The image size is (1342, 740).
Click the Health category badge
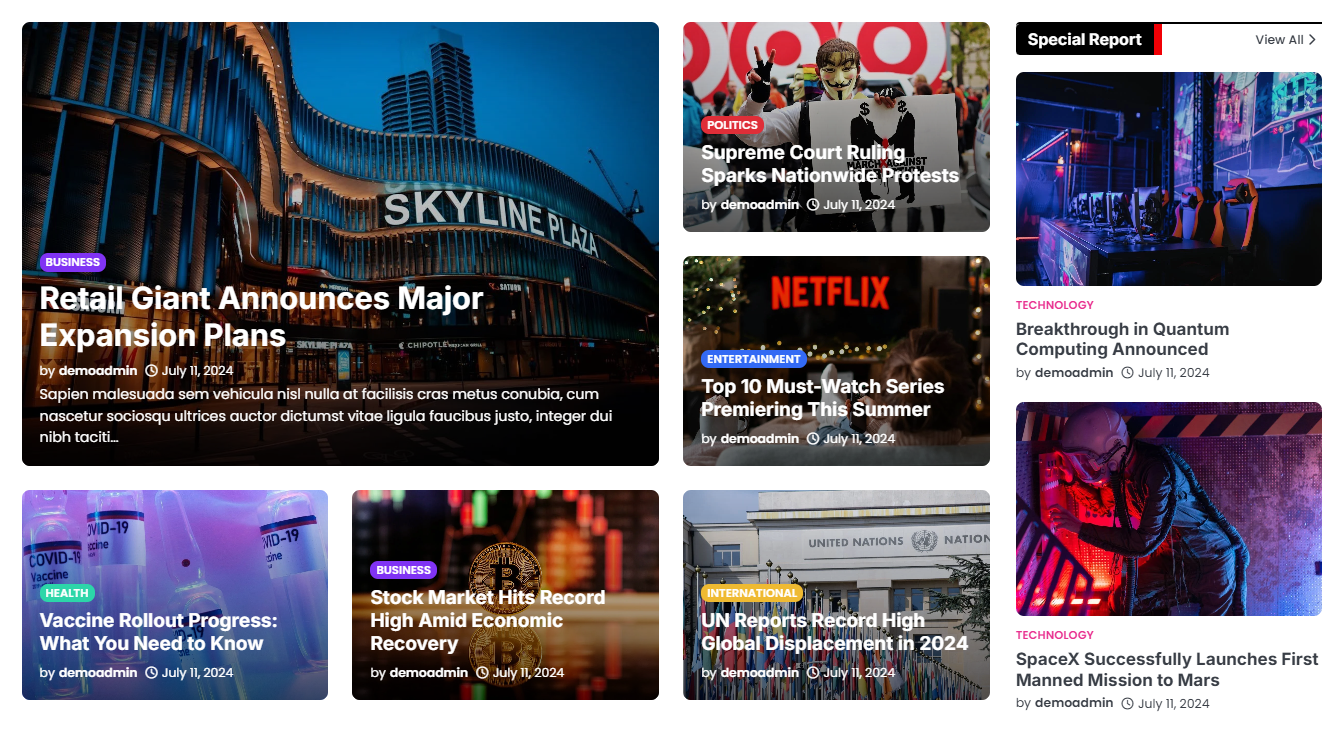pos(67,593)
